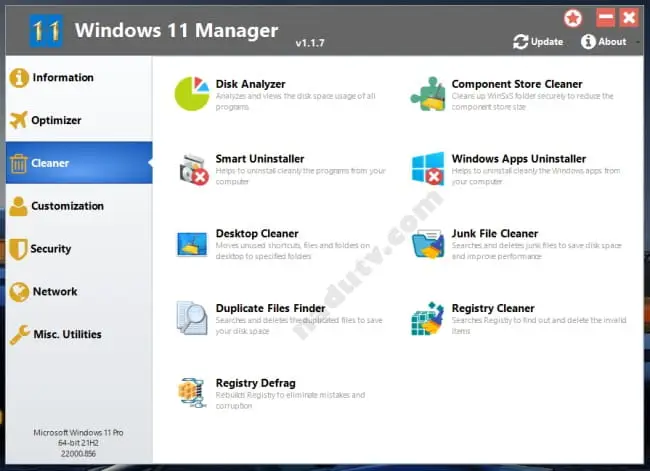Viewport: 650px width, 471px height.
Task: Close the Windows 11 Manager window
Action: (x=629, y=18)
